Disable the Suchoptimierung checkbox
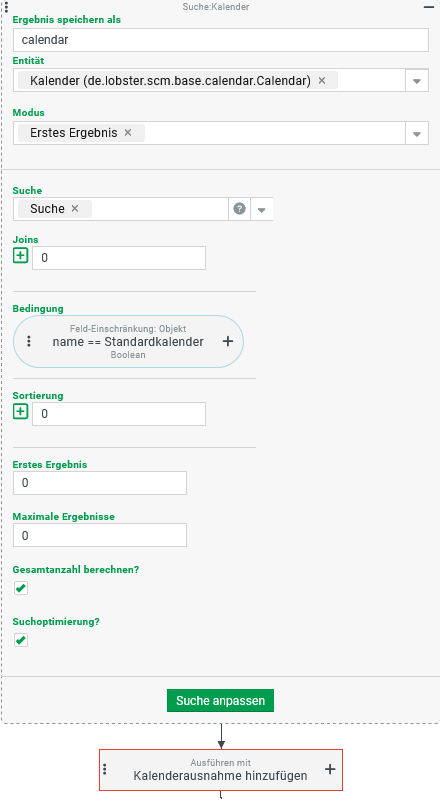Screen dimensions: 440x806 click(21, 640)
